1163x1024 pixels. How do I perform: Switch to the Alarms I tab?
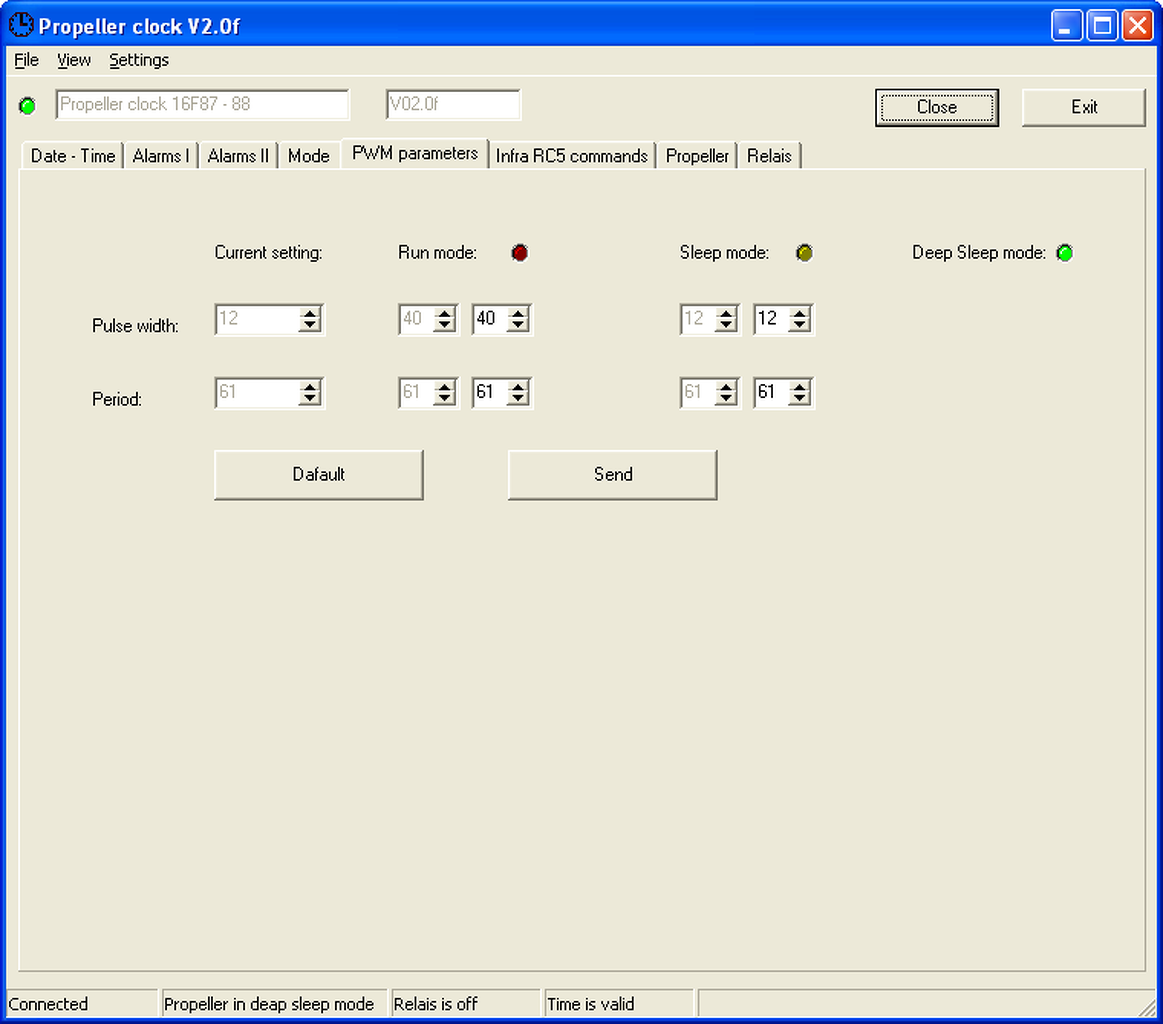pyautogui.click(x=161, y=156)
